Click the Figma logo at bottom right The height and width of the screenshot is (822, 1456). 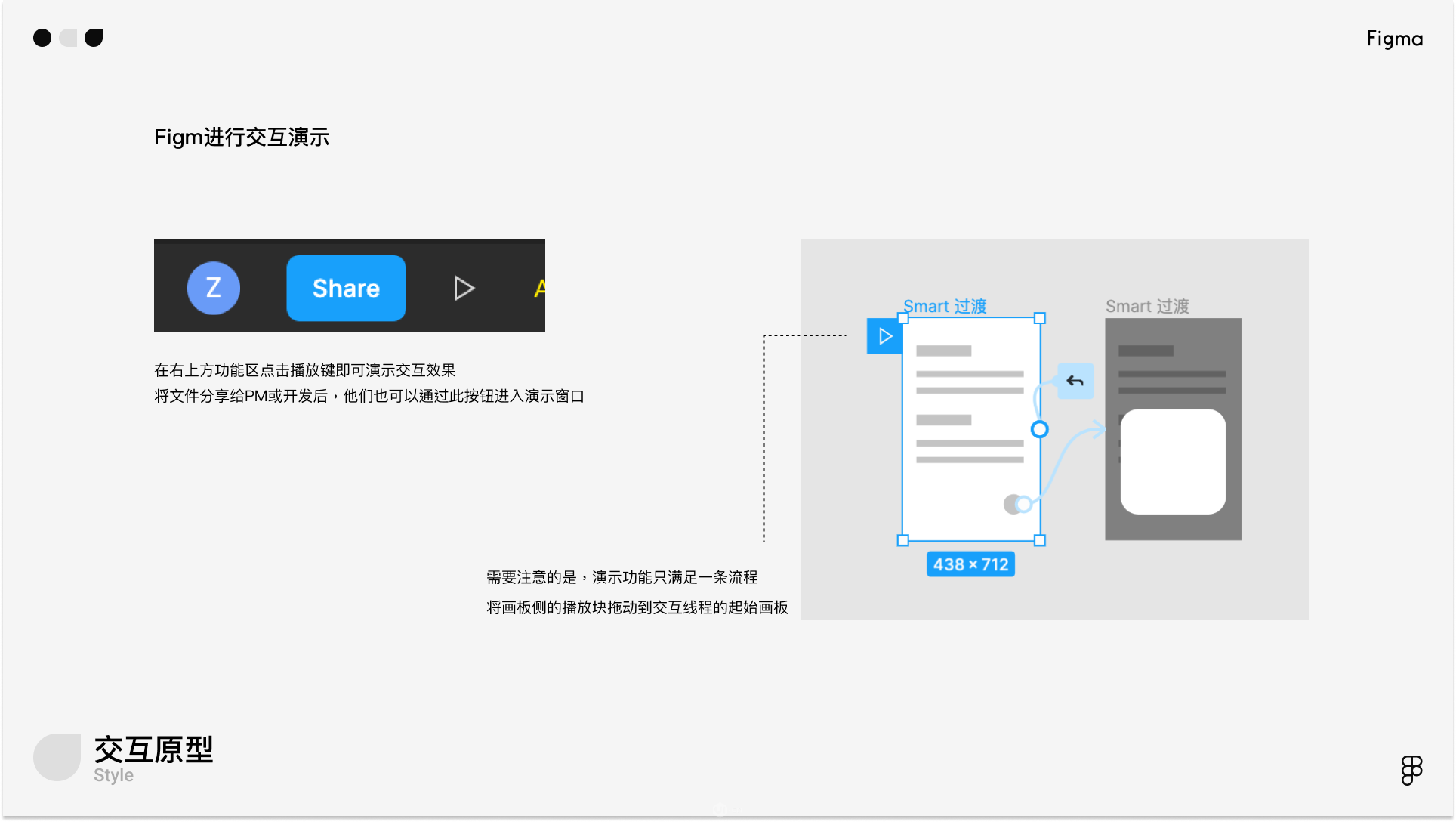[x=1411, y=770]
